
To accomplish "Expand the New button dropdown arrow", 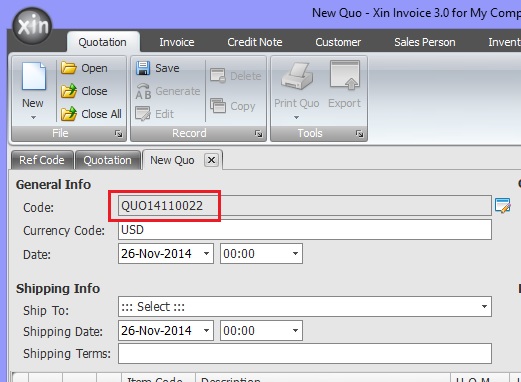I will coord(33,117).
